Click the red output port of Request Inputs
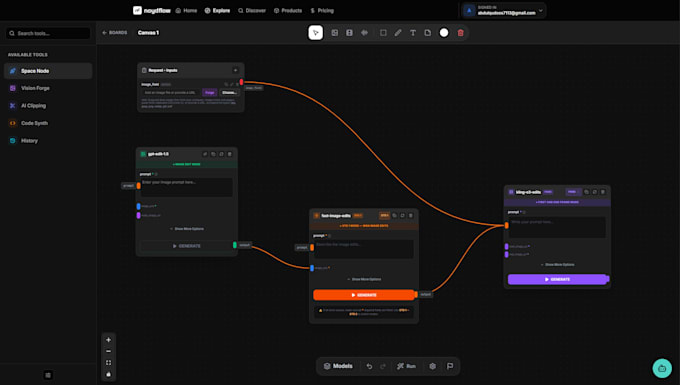680x385 pixels. pyautogui.click(x=241, y=82)
